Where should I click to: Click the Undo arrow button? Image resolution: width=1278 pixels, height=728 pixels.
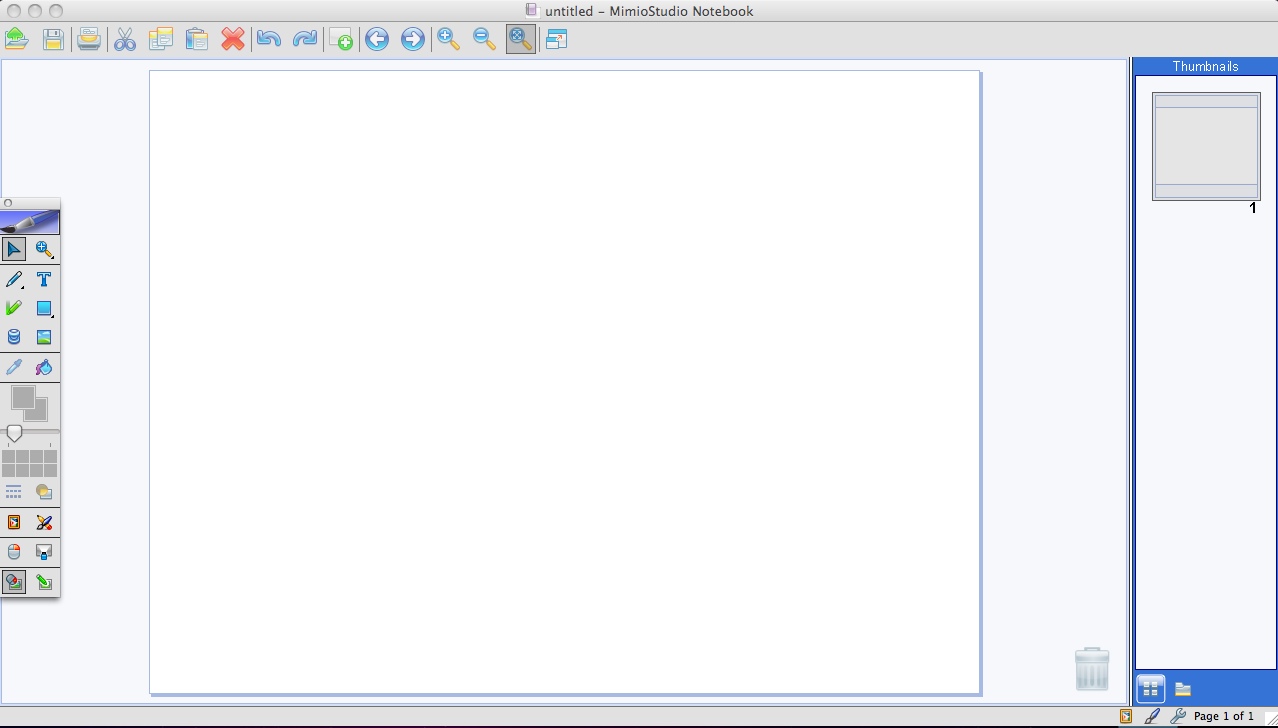(268, 39)
